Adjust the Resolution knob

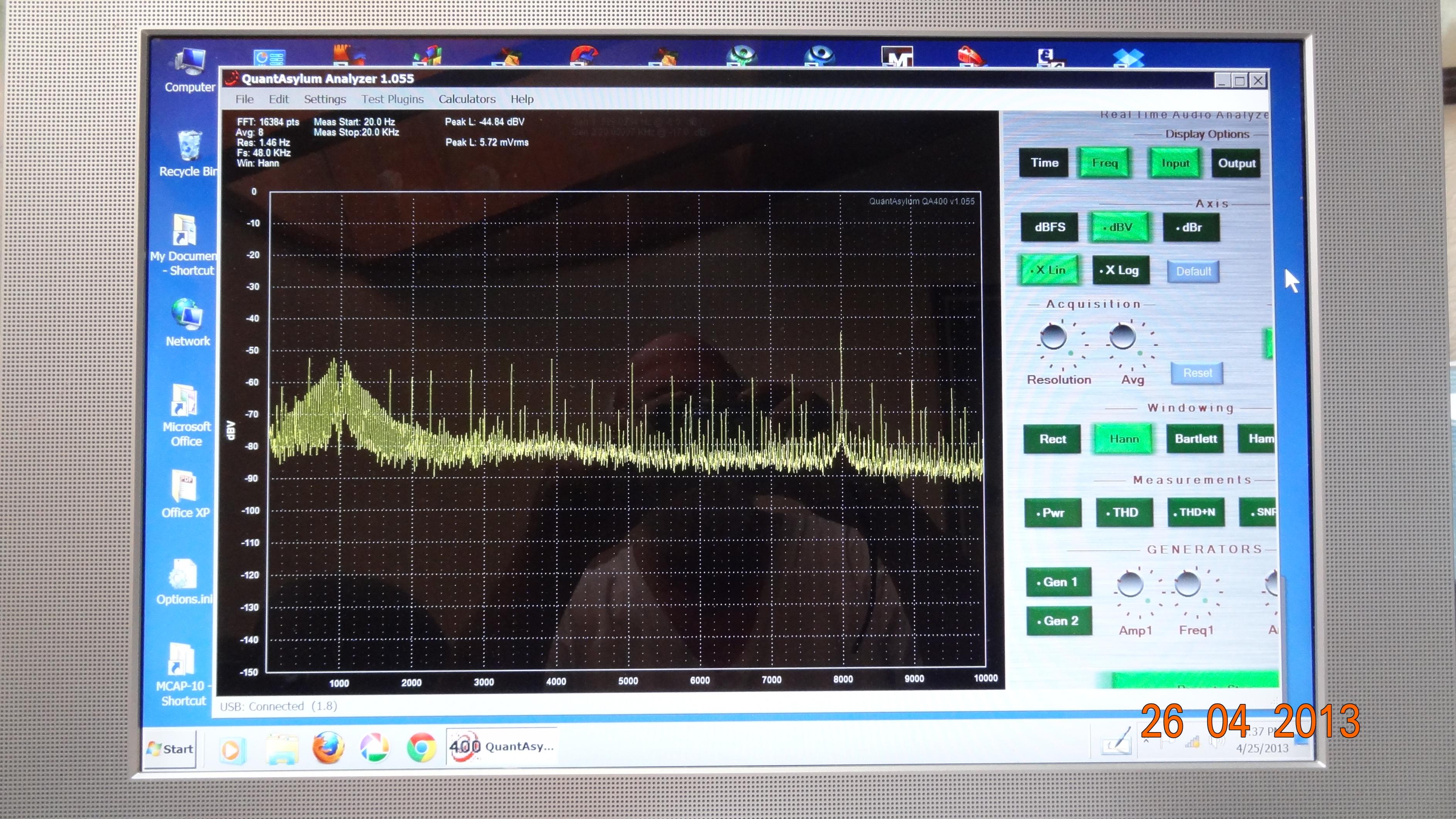point(1053,337)
